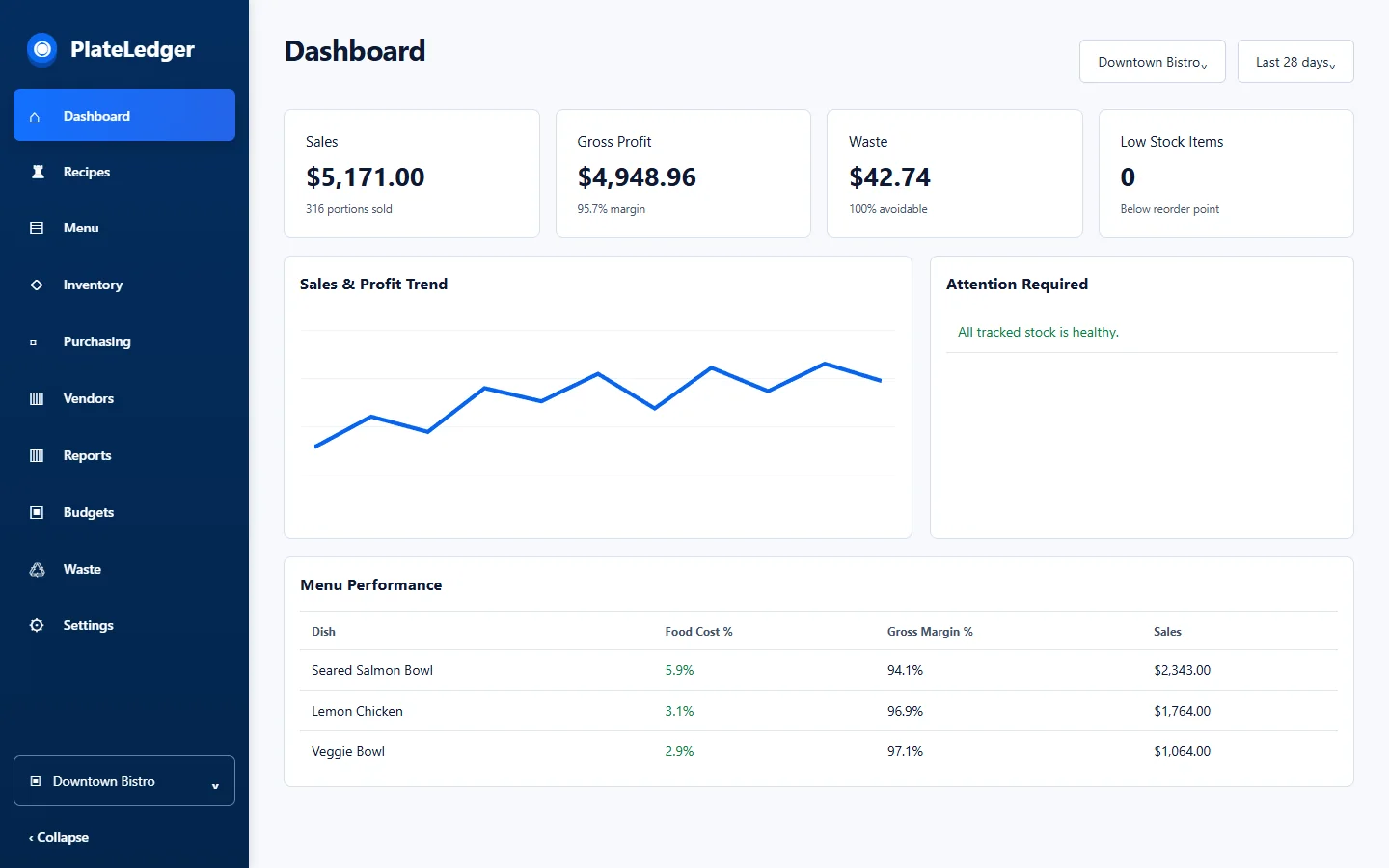Select the Veggie Bowl row
1389x868 pixels.
[819, 751]
